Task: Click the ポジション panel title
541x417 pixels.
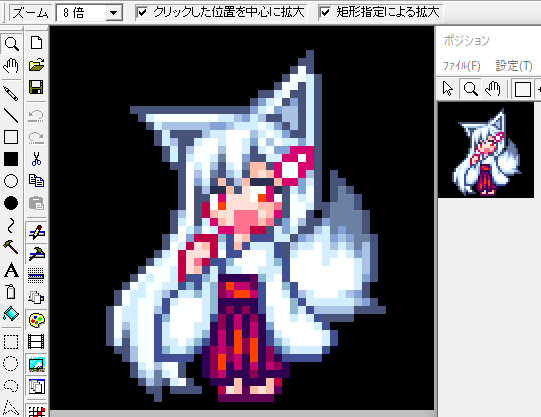Action: 466,41
